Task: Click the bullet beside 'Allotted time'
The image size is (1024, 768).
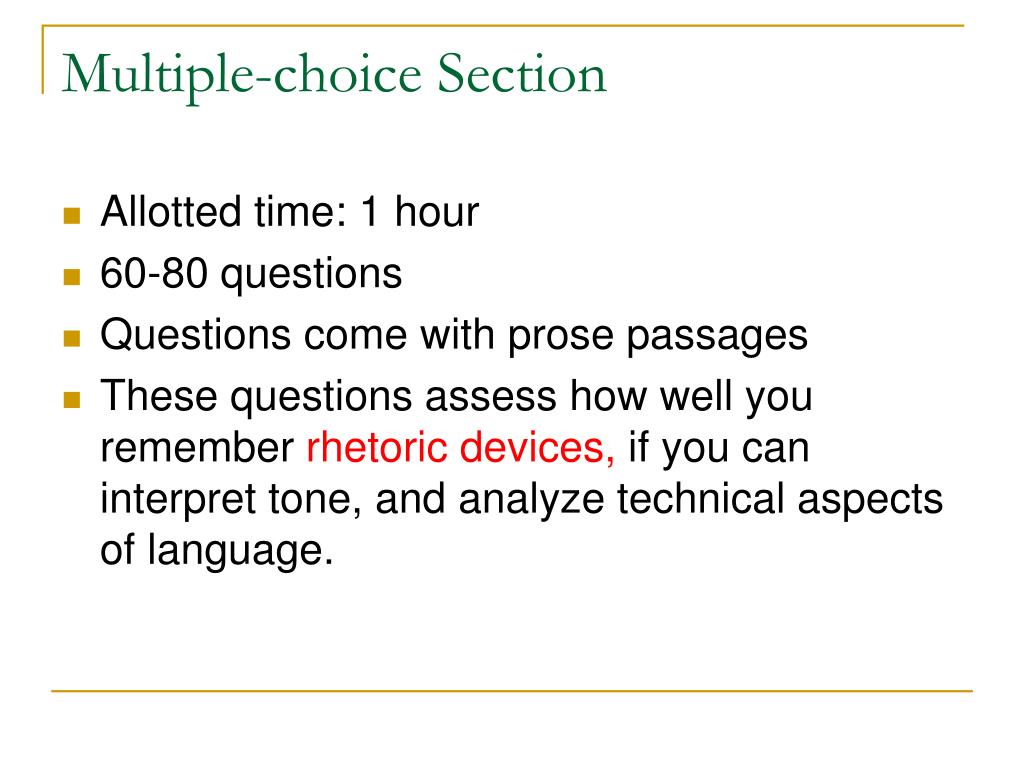Action: click(72, 216)
